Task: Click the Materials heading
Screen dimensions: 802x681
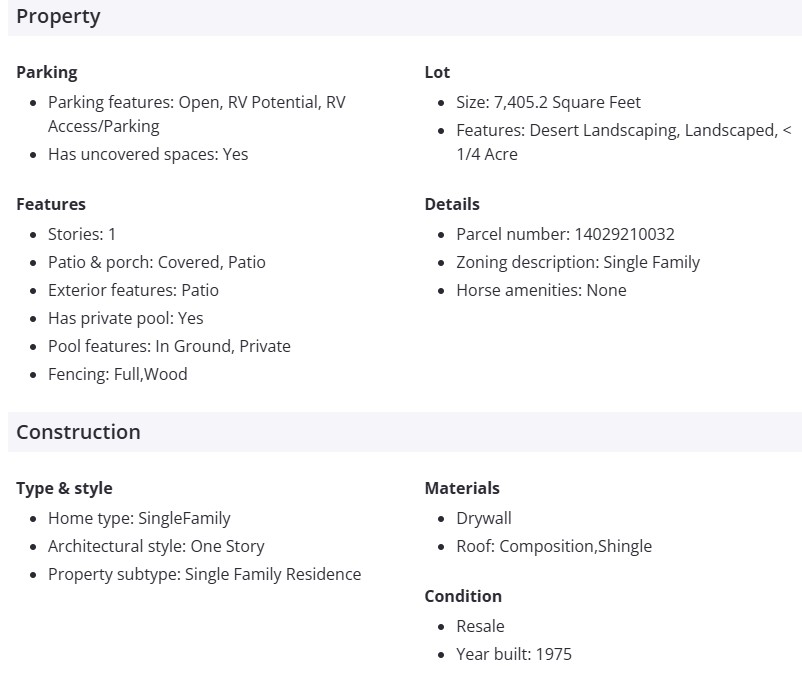Action: (462, 488)
